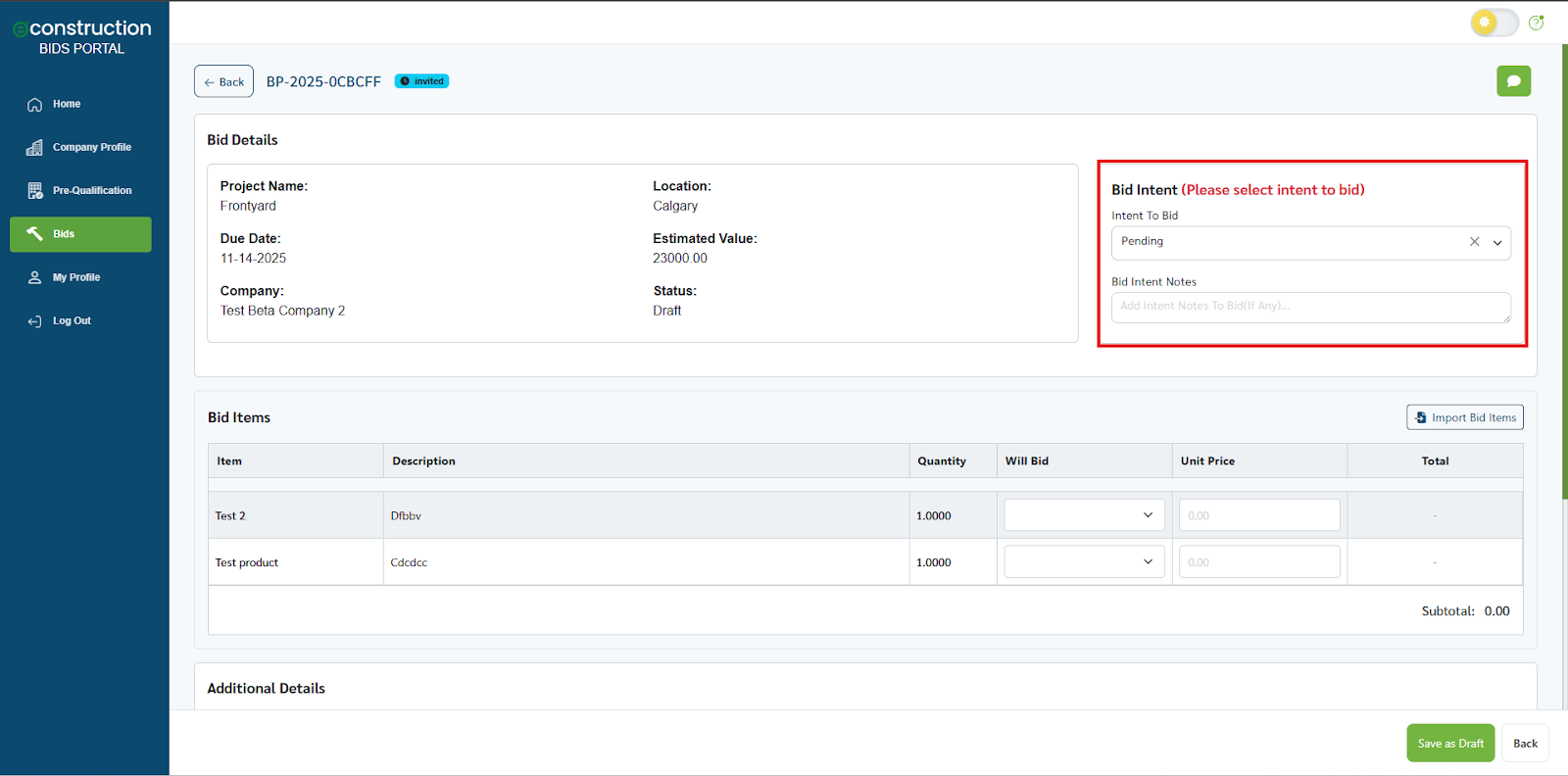This screenshot has width=1568, height=776.
Task: Click the Bid Intent Notes text field
Action: (1310, 307)
